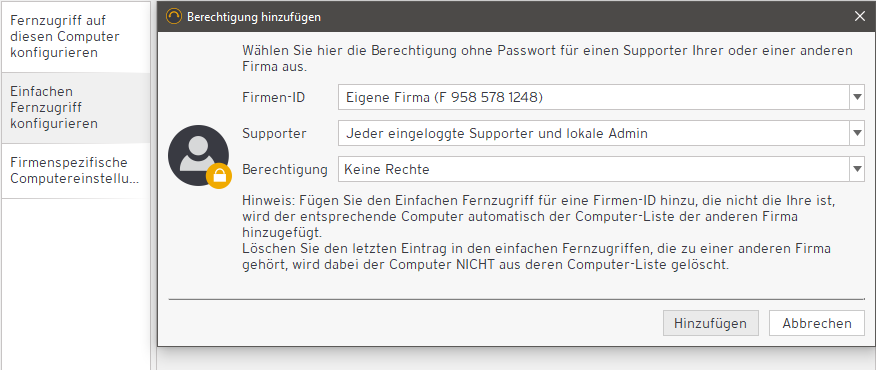
Task: Open Firmenspezifische Computereinstellungen section
Action: [x=75, y=170]
